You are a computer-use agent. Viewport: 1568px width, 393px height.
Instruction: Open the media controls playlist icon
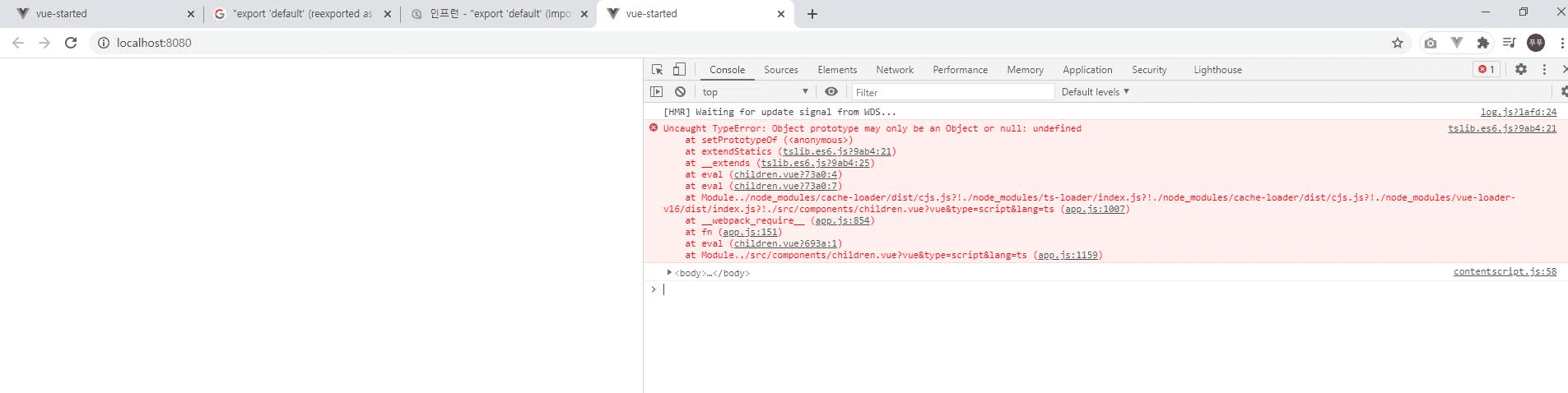click(1510, 43)
